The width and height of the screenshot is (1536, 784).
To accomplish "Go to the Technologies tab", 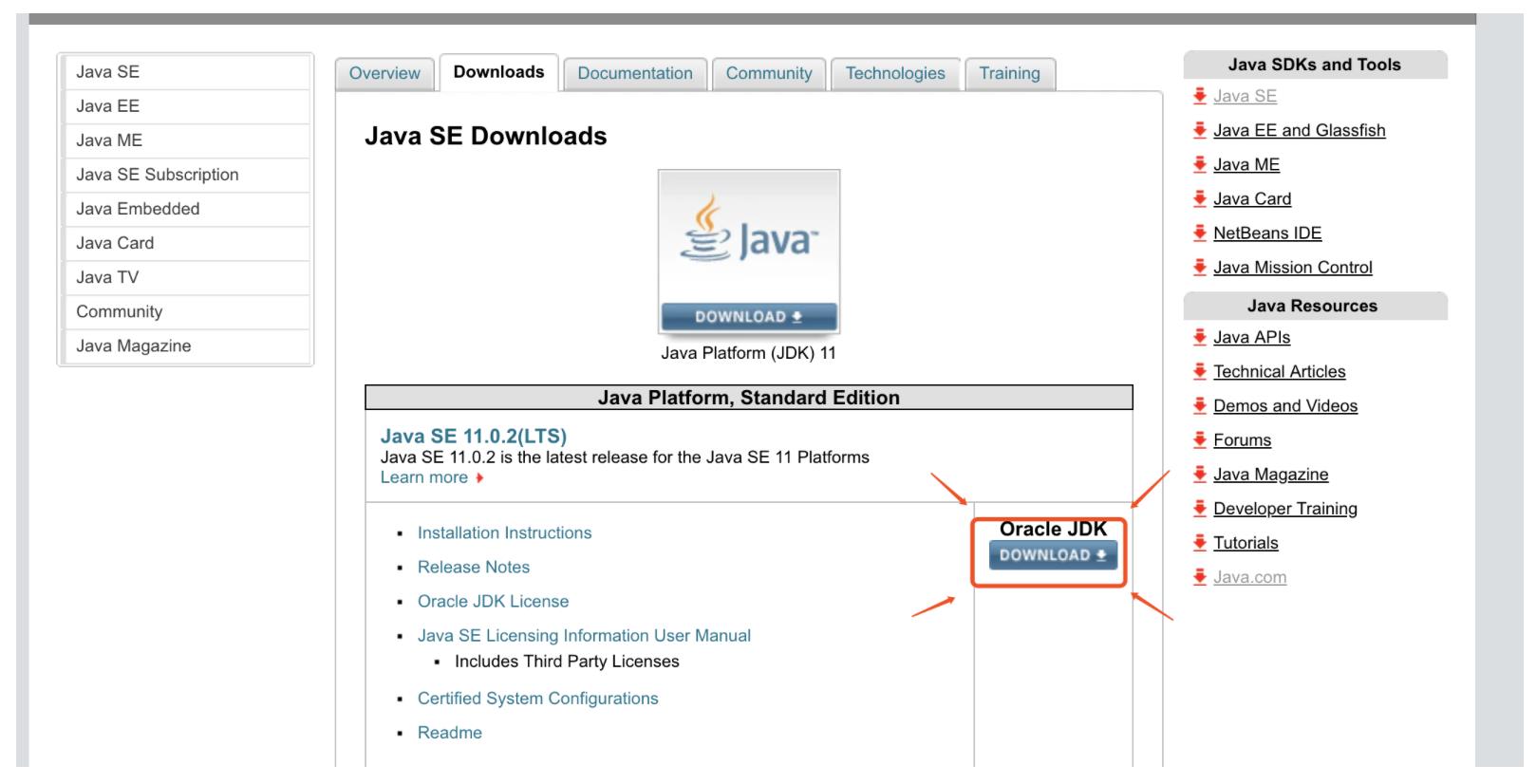I will click(895, 73).
